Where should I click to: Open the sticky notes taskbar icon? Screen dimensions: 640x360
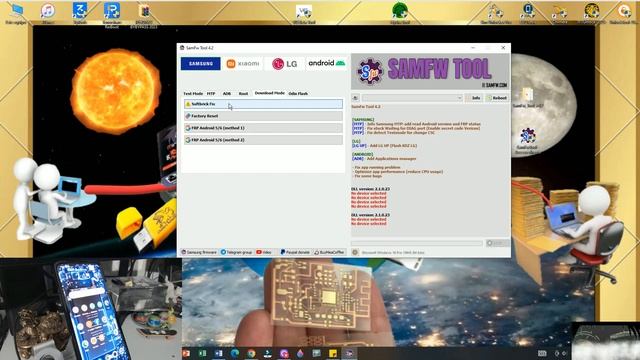coord(333,353)
